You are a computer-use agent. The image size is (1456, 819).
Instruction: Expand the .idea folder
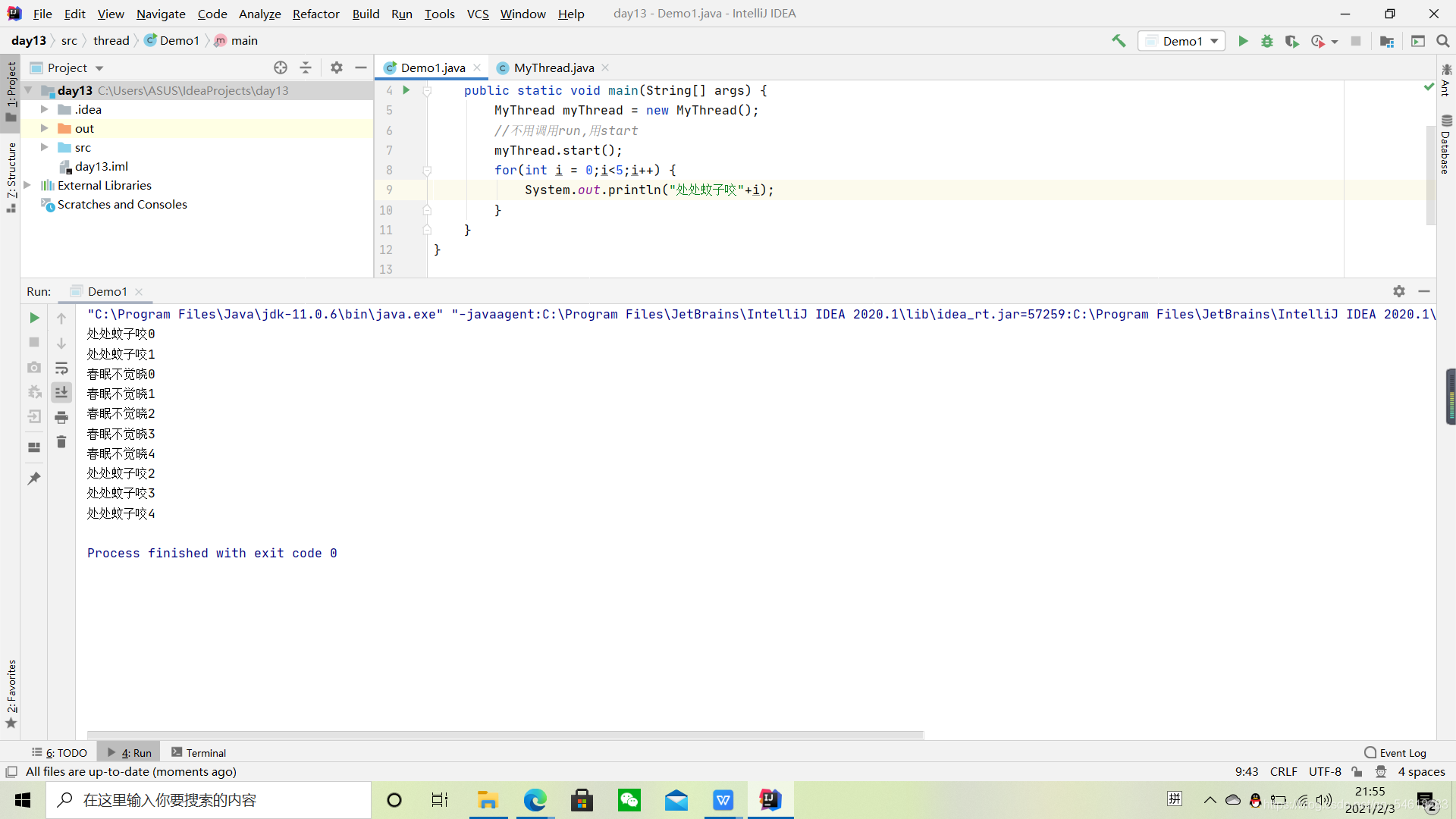click(x=45, y=109)
